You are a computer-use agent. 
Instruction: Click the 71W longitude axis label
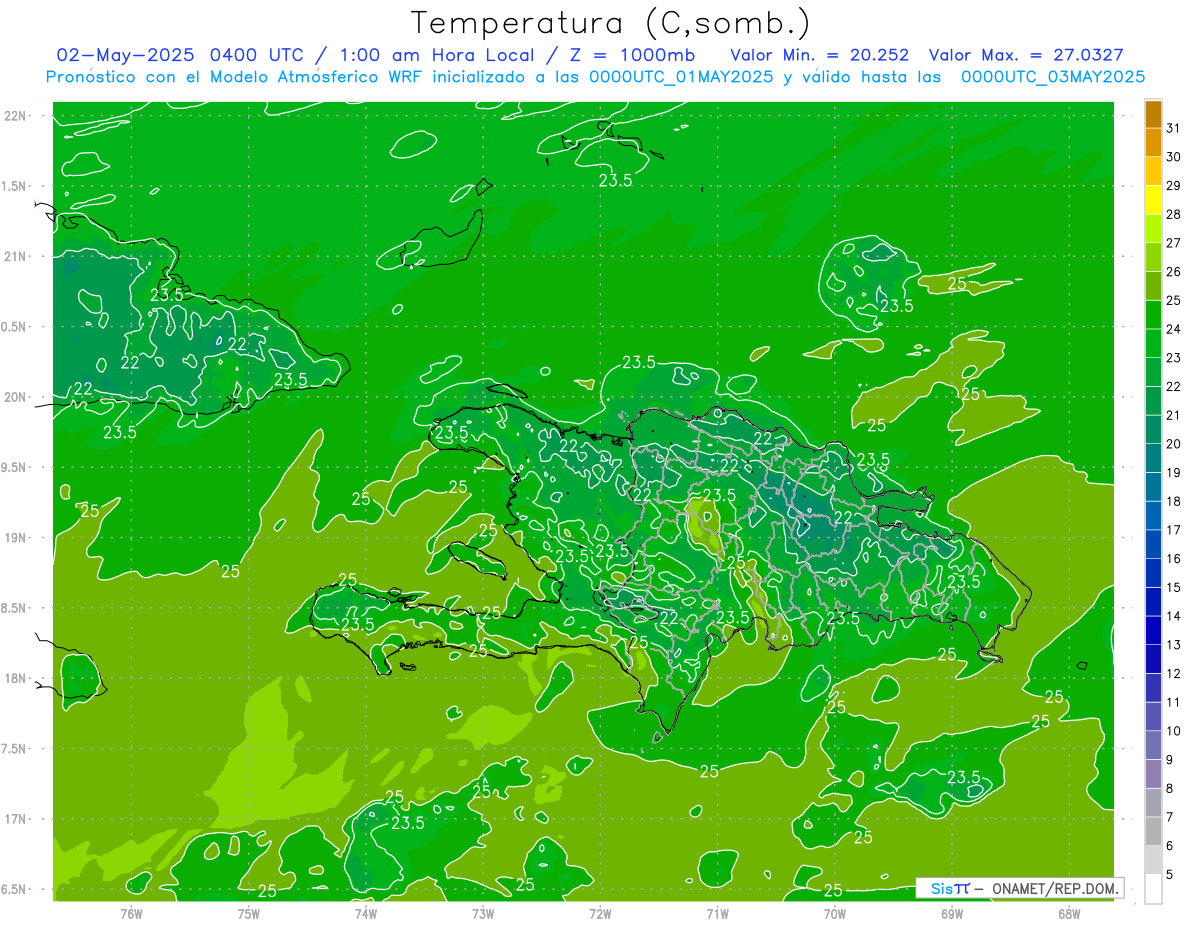click(x=717, y=914)
